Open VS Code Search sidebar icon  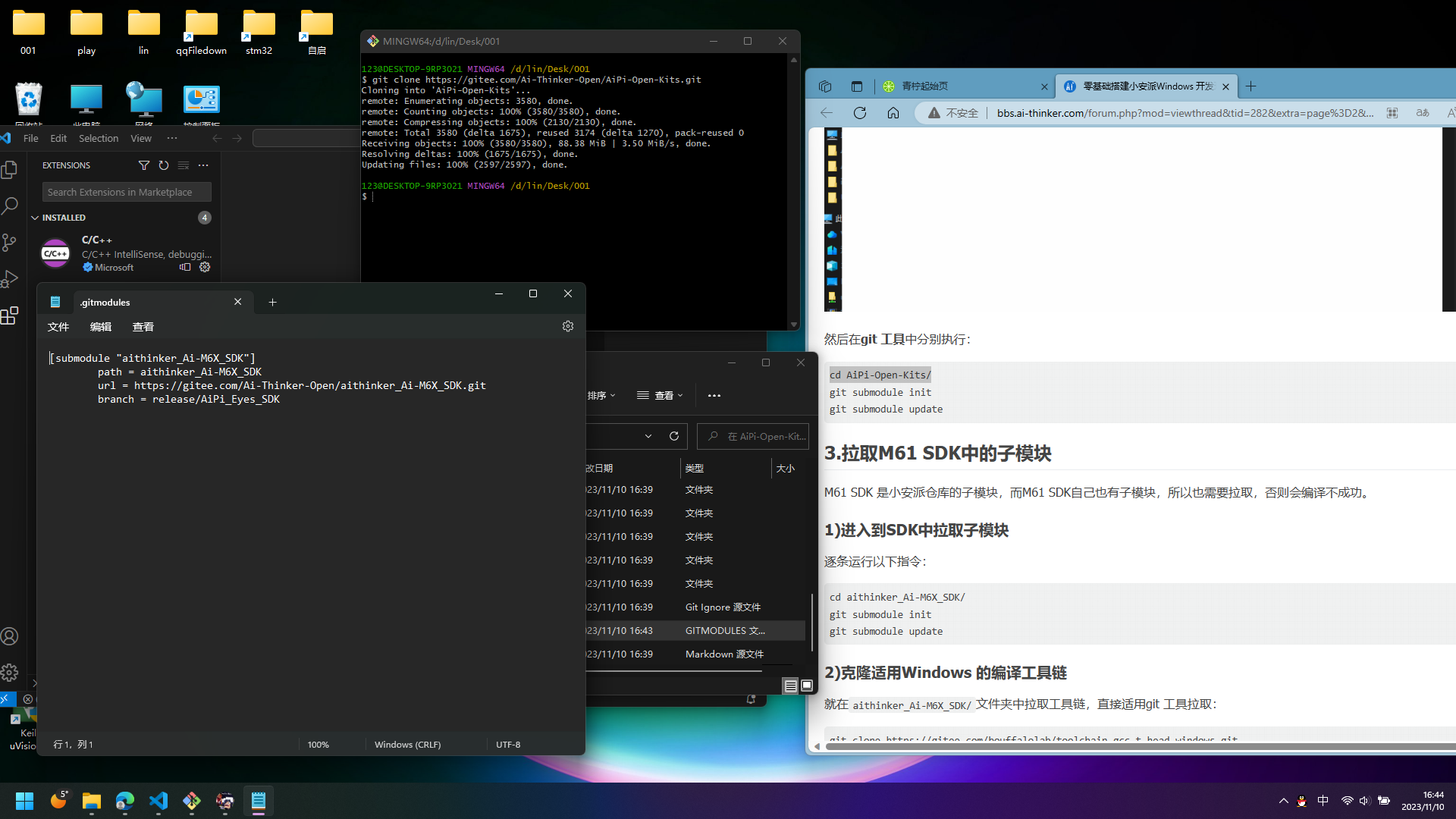[10, 206]
